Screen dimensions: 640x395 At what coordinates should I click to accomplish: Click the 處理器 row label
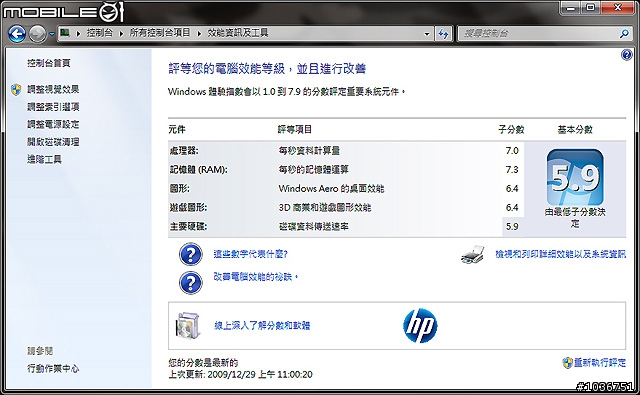click(184, 151)
